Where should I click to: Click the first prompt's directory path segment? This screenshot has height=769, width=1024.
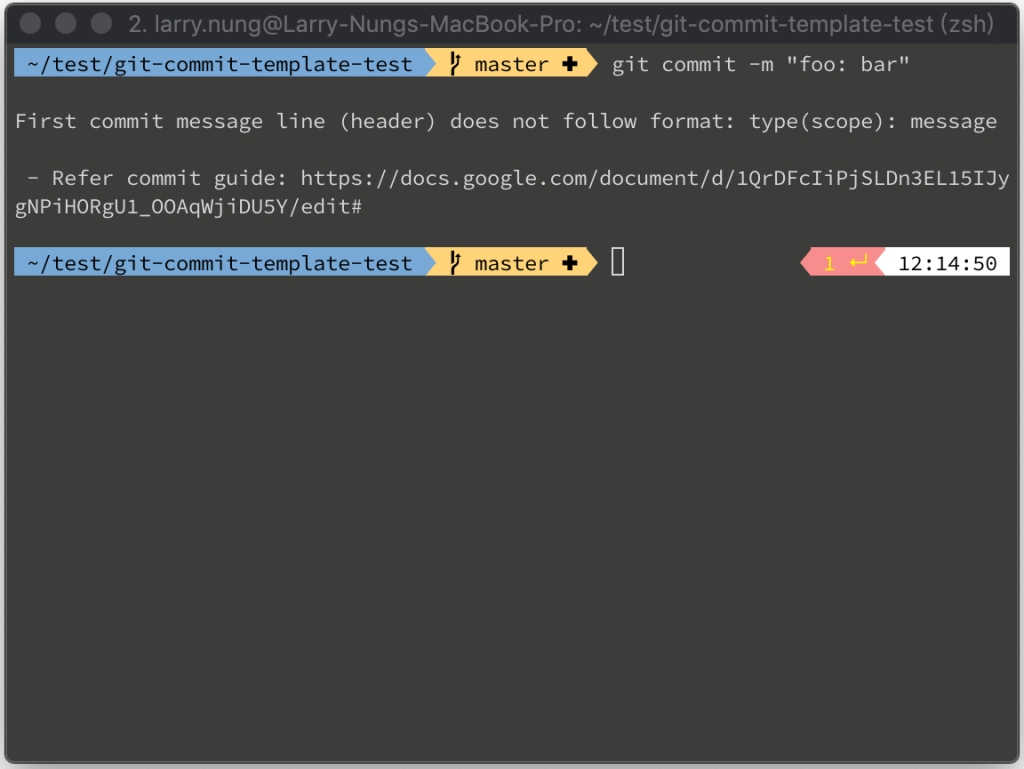click(220, 63)
